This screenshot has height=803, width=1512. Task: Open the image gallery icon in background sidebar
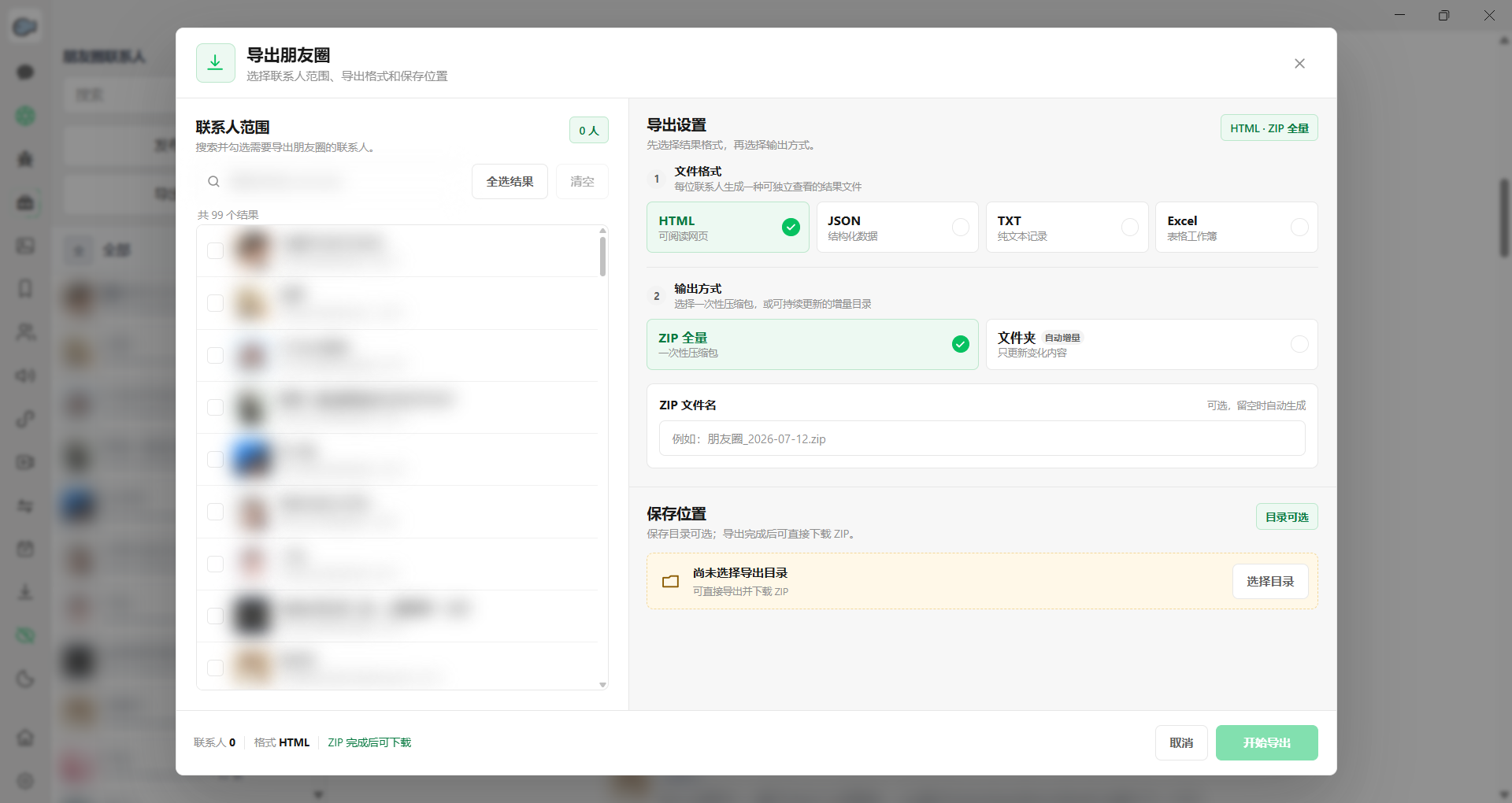coord(25,246)
